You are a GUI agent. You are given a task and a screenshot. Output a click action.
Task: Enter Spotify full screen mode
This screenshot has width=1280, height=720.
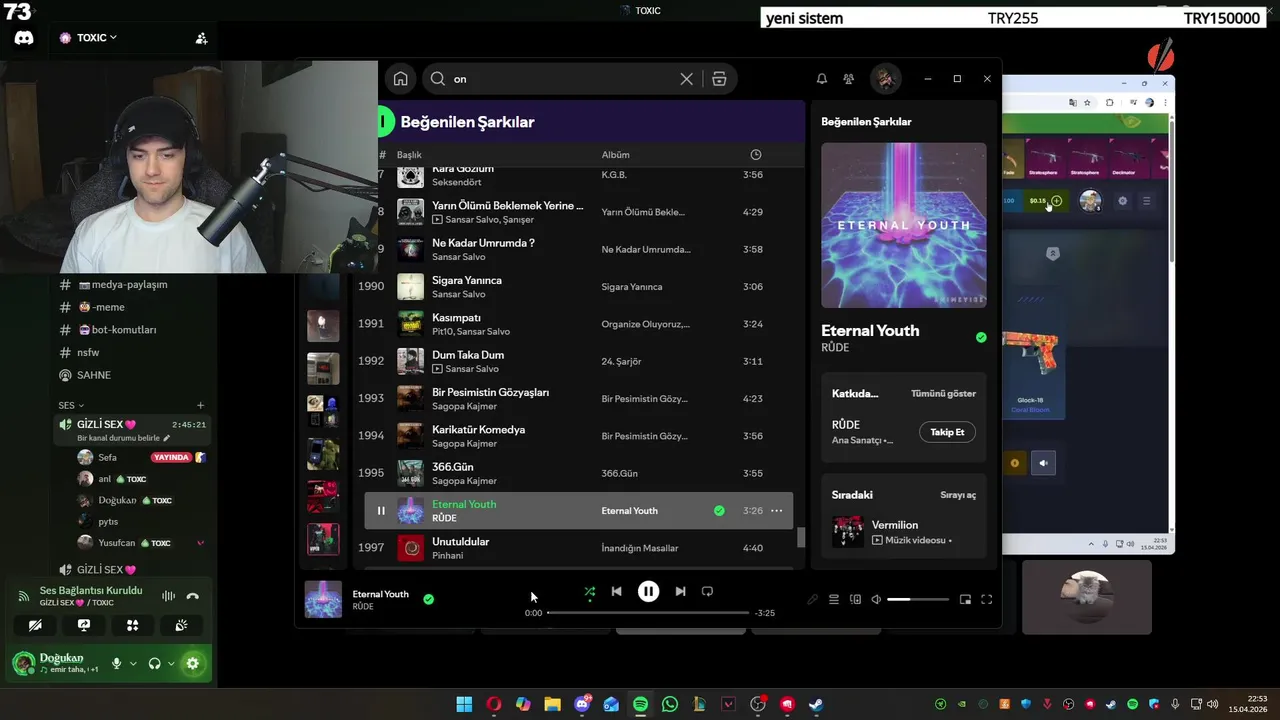pos(986,600)
